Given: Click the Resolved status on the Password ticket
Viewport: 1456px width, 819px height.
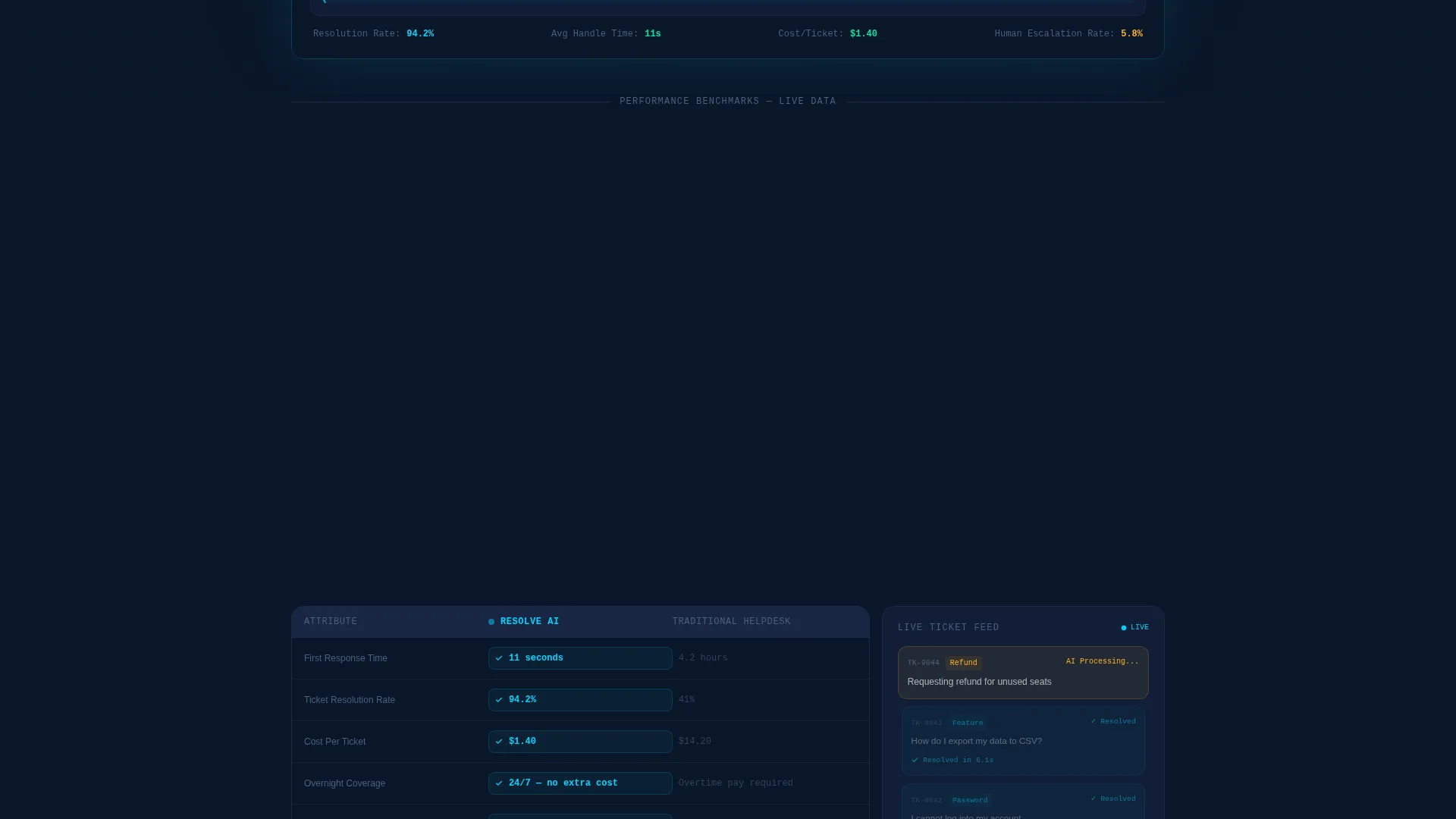Looking at the screenshot, I should pos(1113,799).
